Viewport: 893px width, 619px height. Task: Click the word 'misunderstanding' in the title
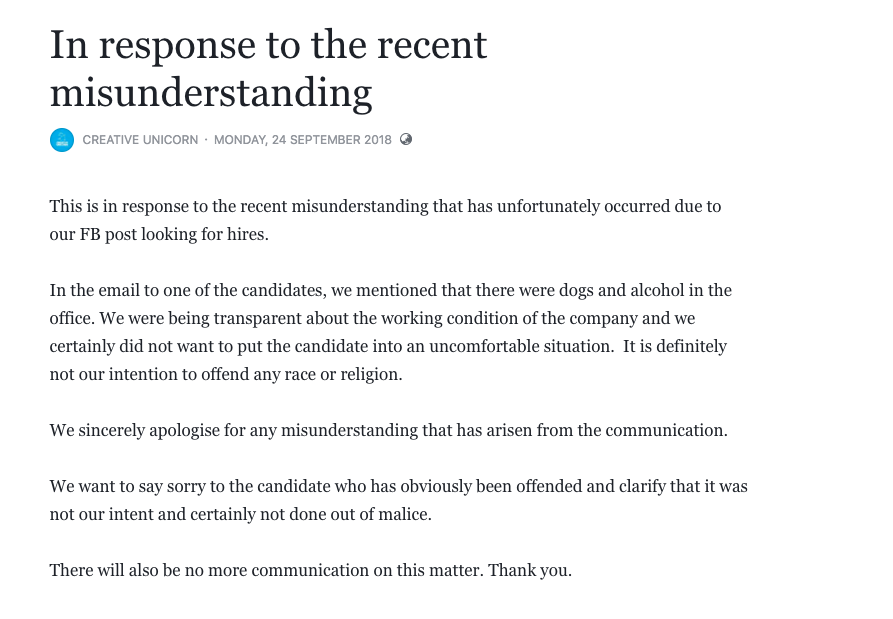211,92
